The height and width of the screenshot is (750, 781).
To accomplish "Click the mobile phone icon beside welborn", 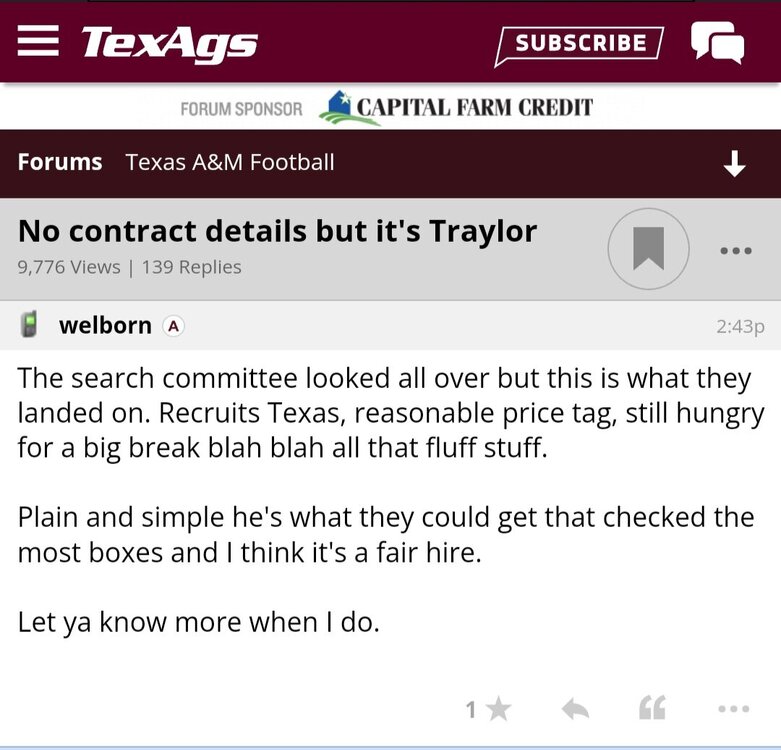I will (x=30, y=325).
